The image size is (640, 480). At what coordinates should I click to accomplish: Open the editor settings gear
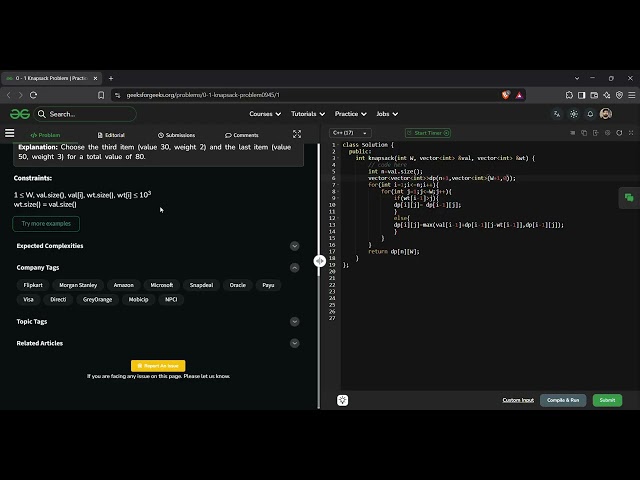coord(608,133)
